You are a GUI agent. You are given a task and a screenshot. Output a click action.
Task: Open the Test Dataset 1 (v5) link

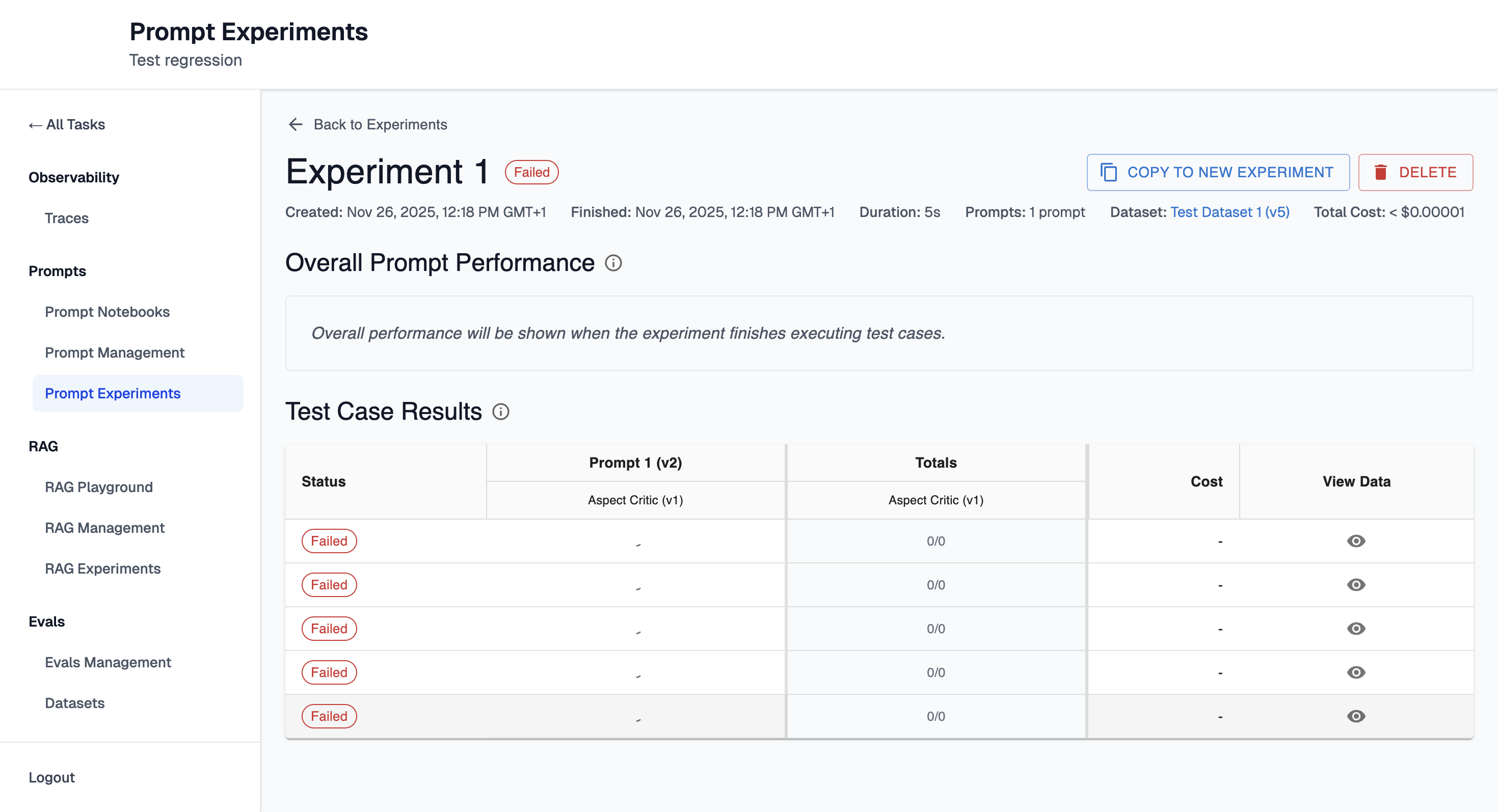1229,212
